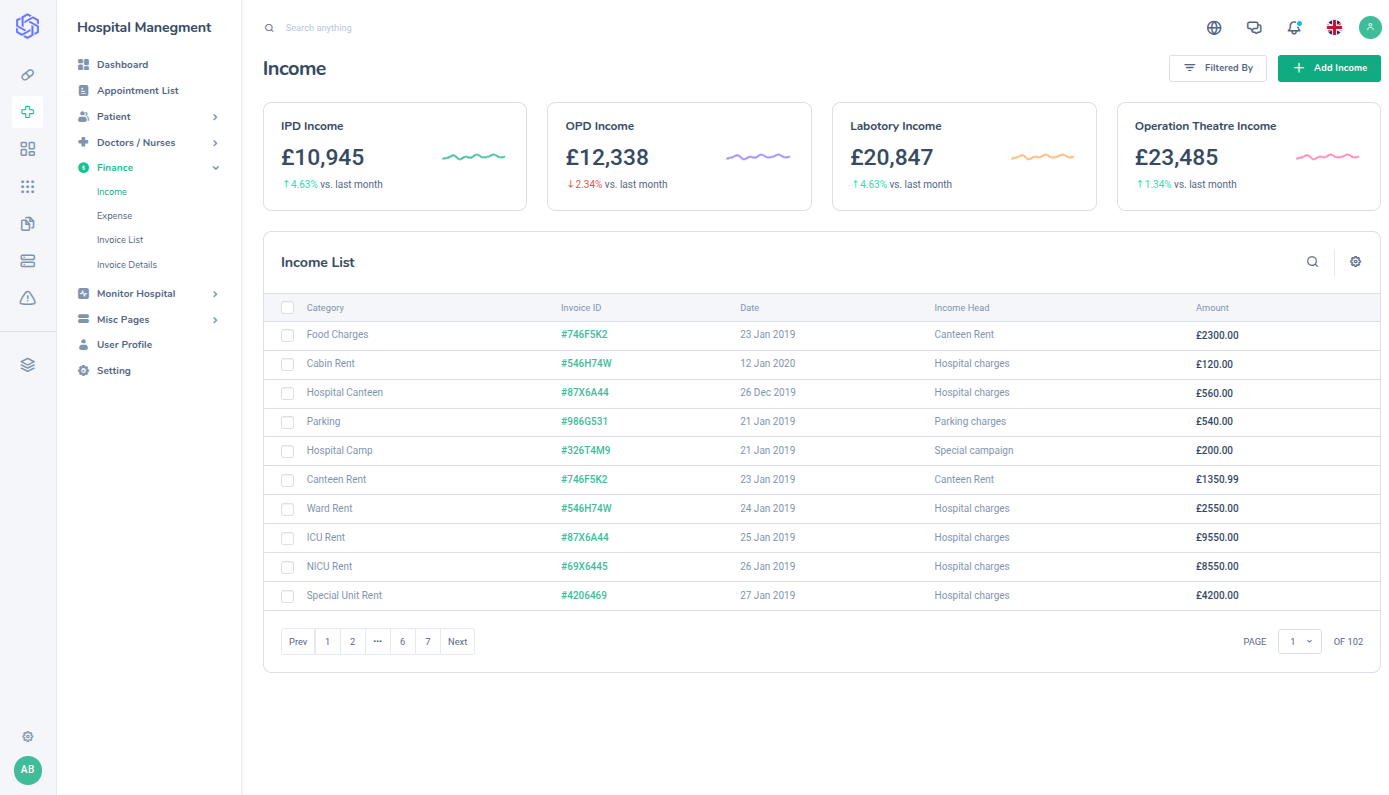Expand the Patient menu chevron
Viewport: 1389px width, 795px height.
click(215, 117)
